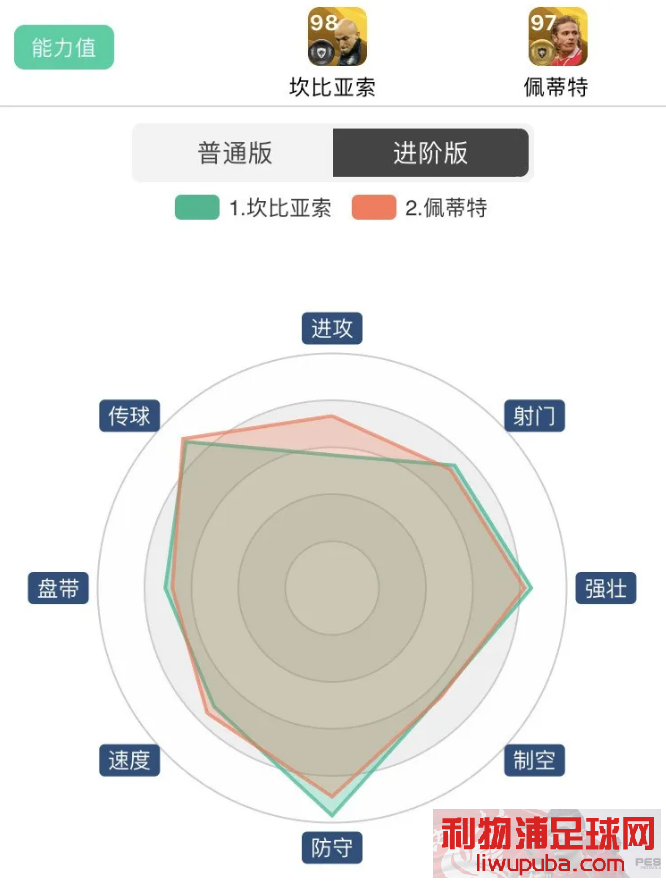
Task: Switch to the 进阶版 tab
Action: 431,153
